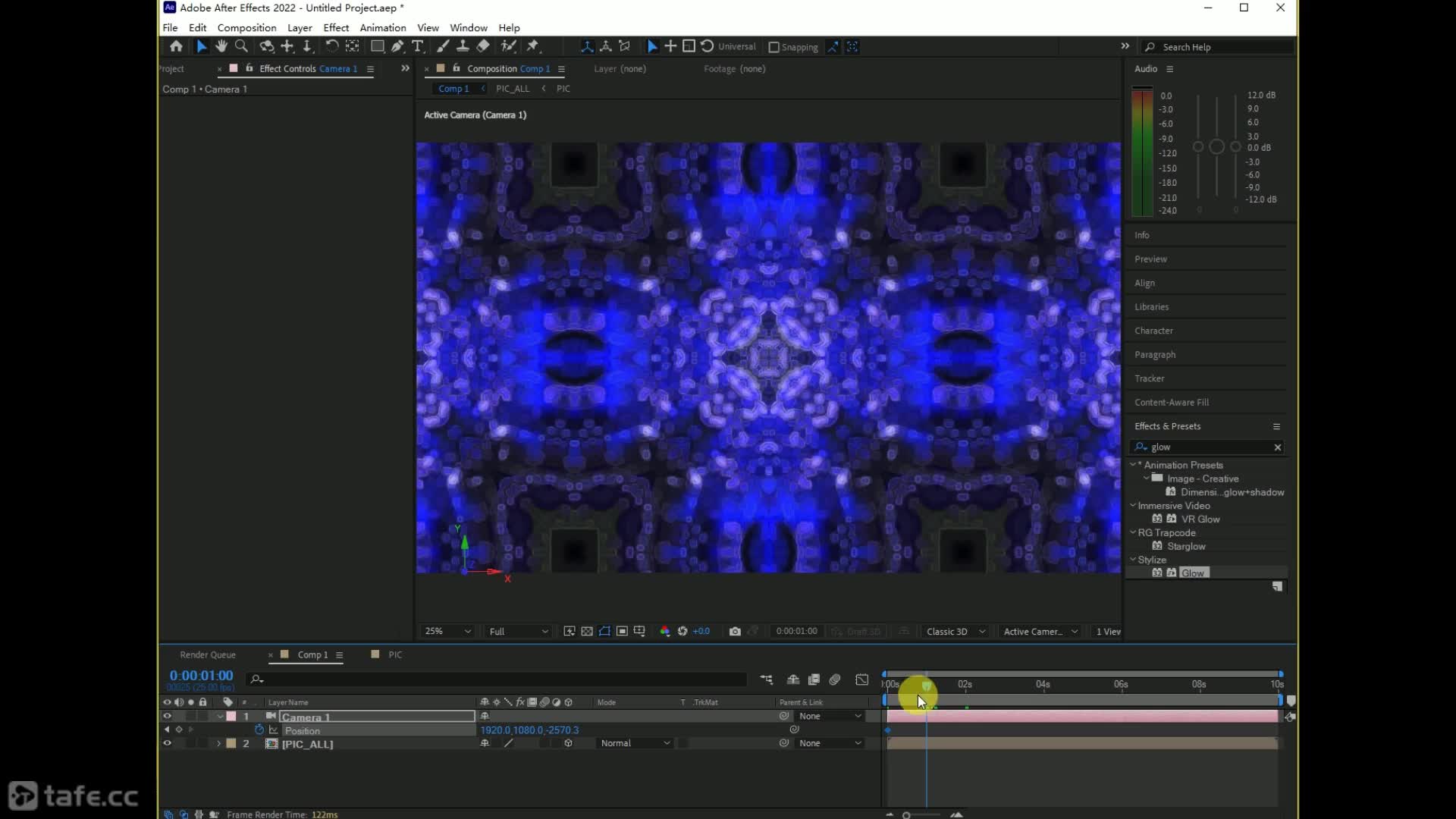Viewport: 1456px width, 819px height.
Task: Click the Camera 1 pink label color swatch
Action: [231, 716]
